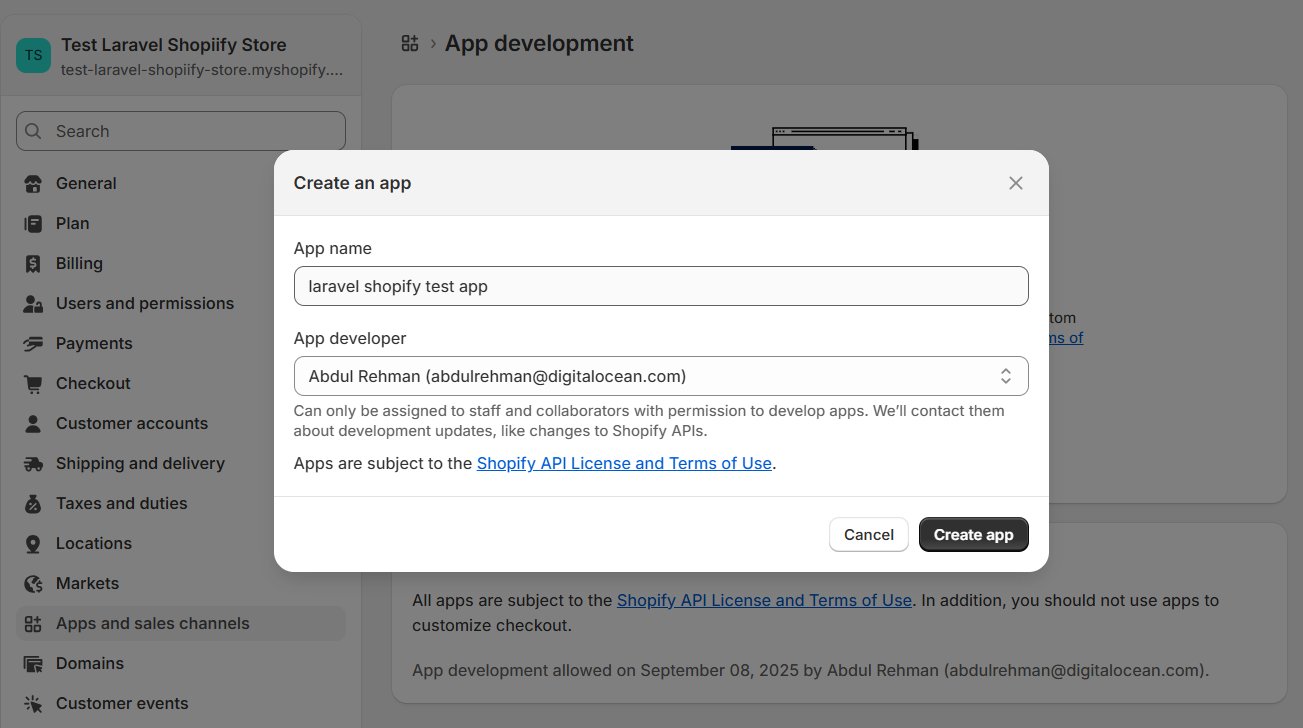Click the Customer events icon

[x=33, y=704]
